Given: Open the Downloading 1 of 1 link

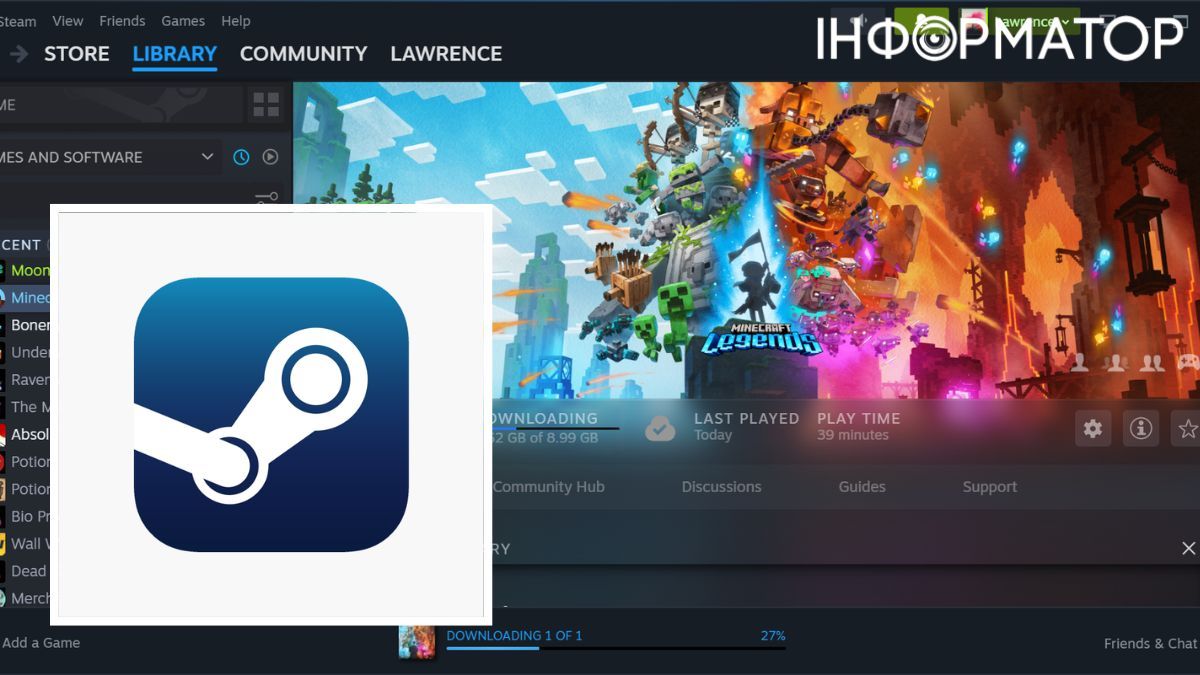Looking at the screenshot, I should tap(514, 636).
